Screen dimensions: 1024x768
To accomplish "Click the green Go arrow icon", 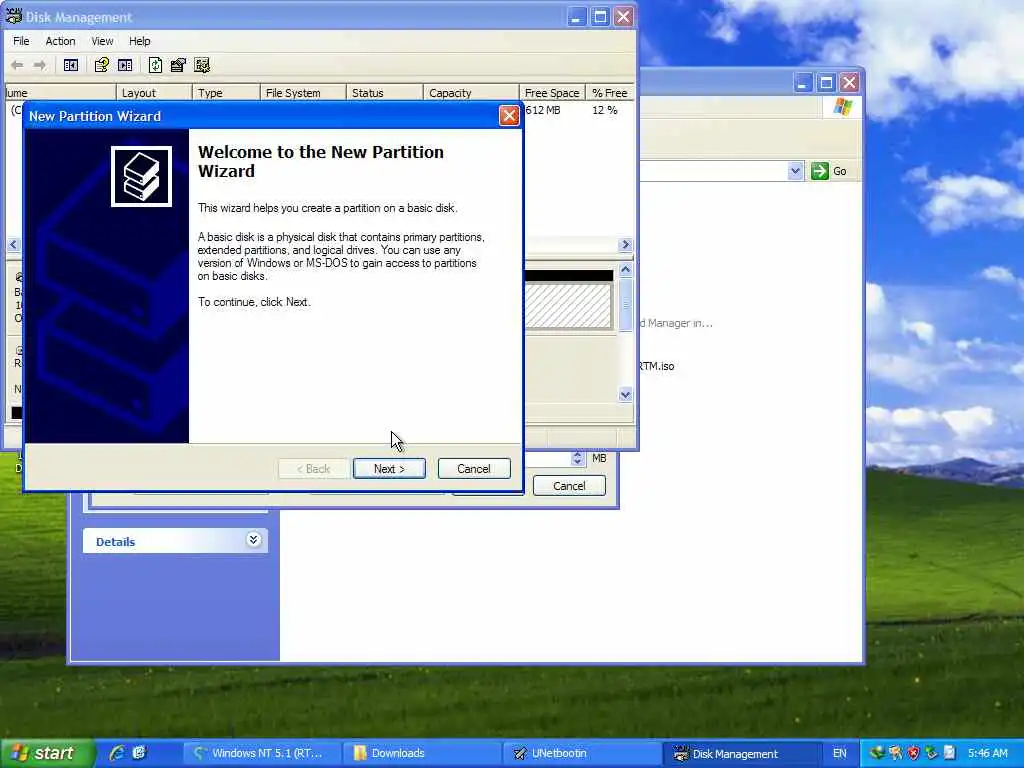I will tap(819, 171).
